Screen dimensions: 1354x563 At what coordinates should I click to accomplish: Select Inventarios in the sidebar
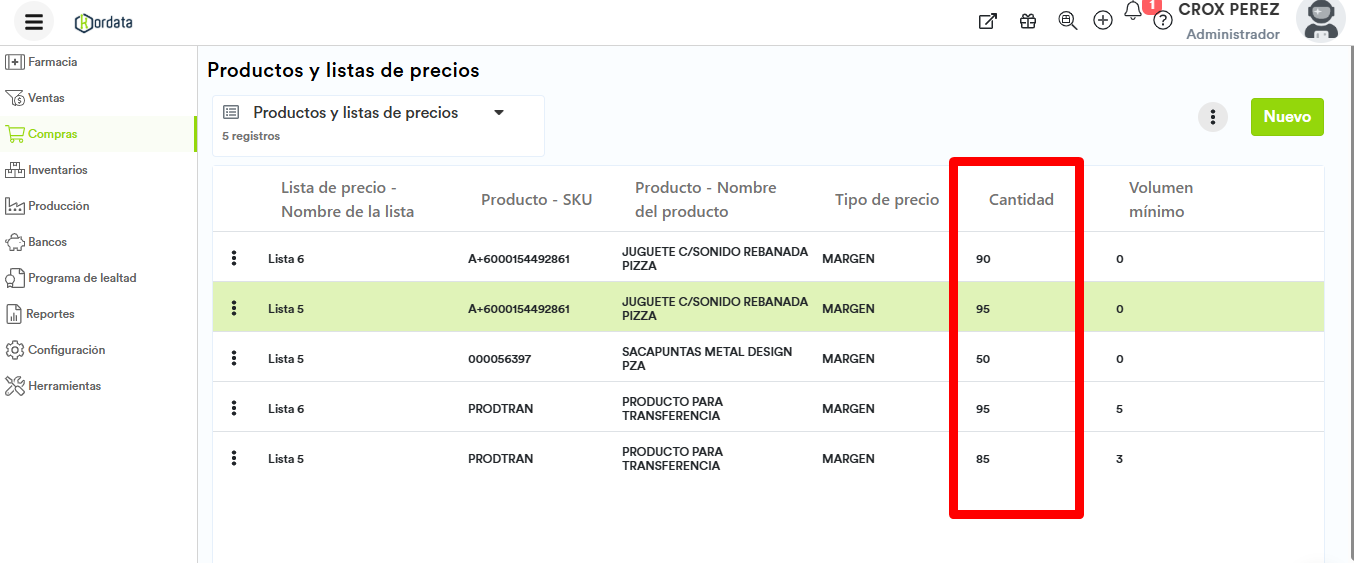(57, 170)
